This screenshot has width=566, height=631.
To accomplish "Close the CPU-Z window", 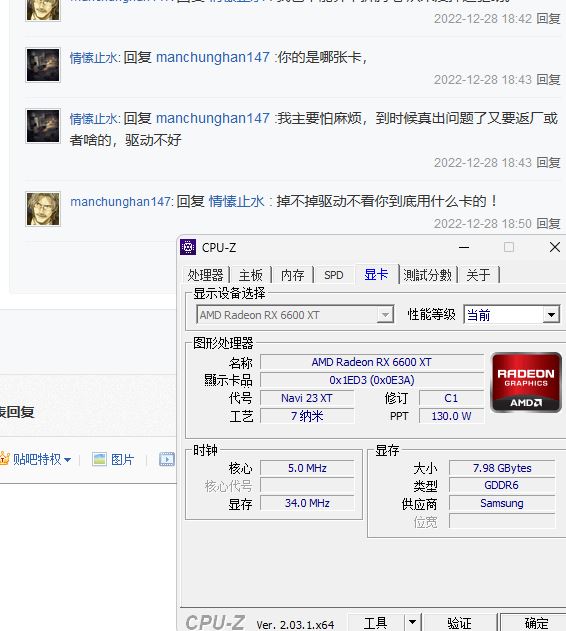I will [x=555, y=247].
